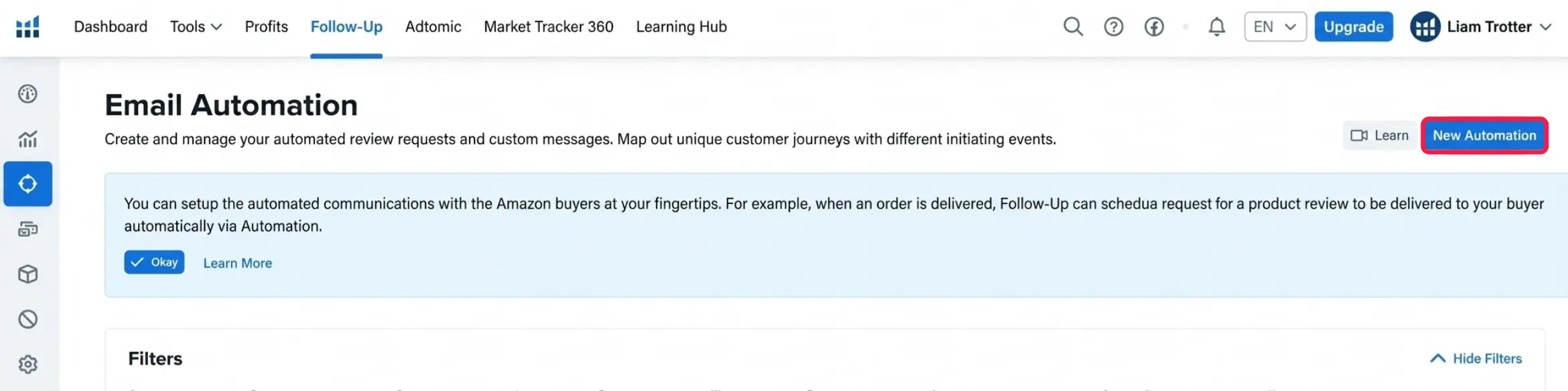Open the Learn More link
Viewport: 1568px width, 391px height.
pos(237,262)
